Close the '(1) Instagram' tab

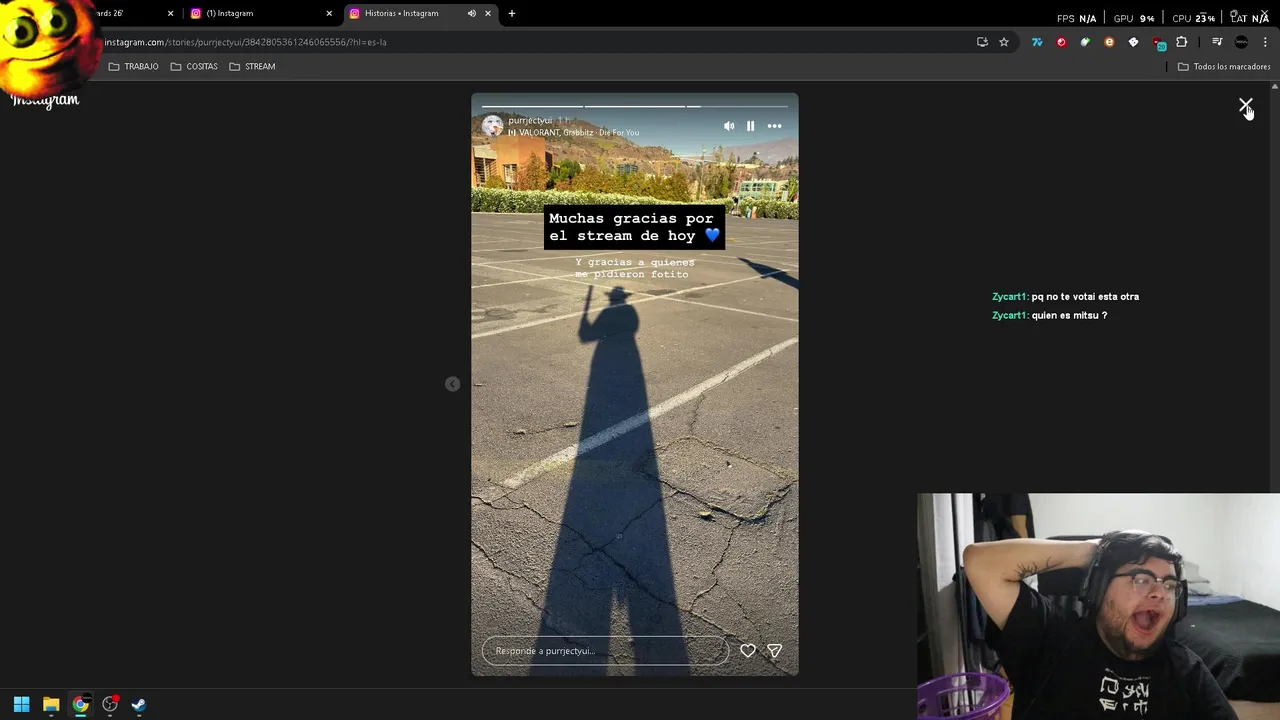point(329,13)
